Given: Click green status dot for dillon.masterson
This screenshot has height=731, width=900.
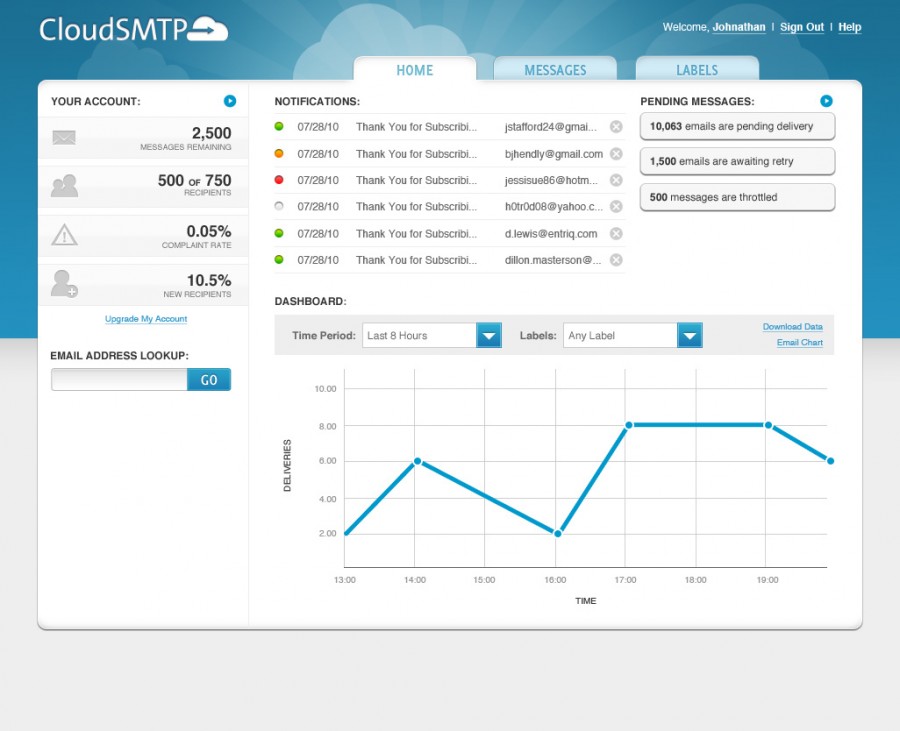Looking at the screenshot, I should 279,259.
